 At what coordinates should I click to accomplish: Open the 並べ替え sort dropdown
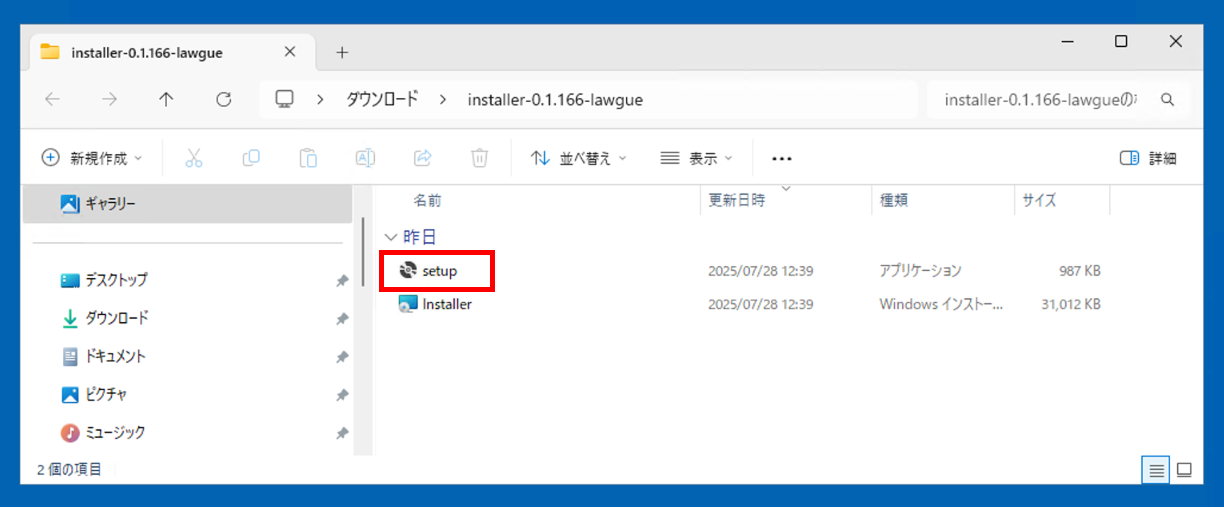point(578,158)
